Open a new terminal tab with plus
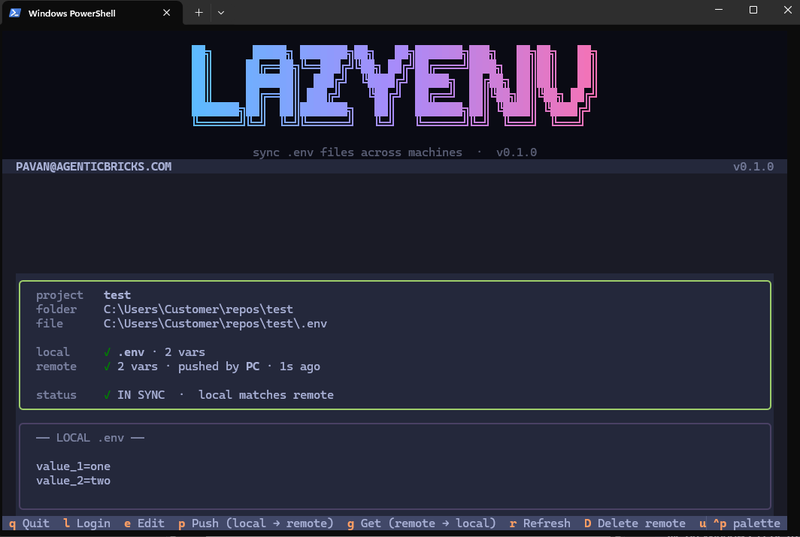Viewport: 800px width, 537px height. (x=198, y=13)
